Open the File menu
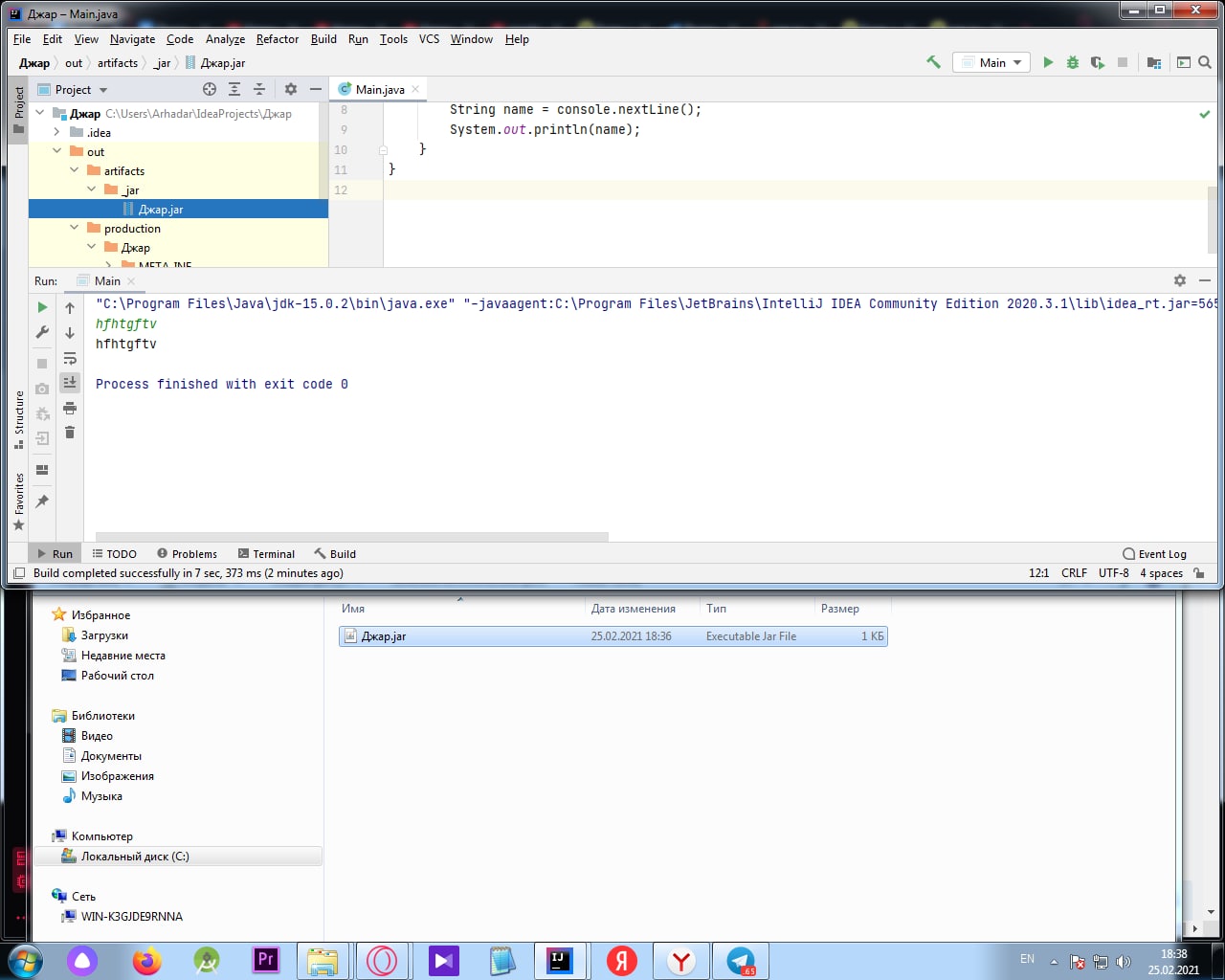Viewport: 1225px width, 980px height. pos(22,39)
